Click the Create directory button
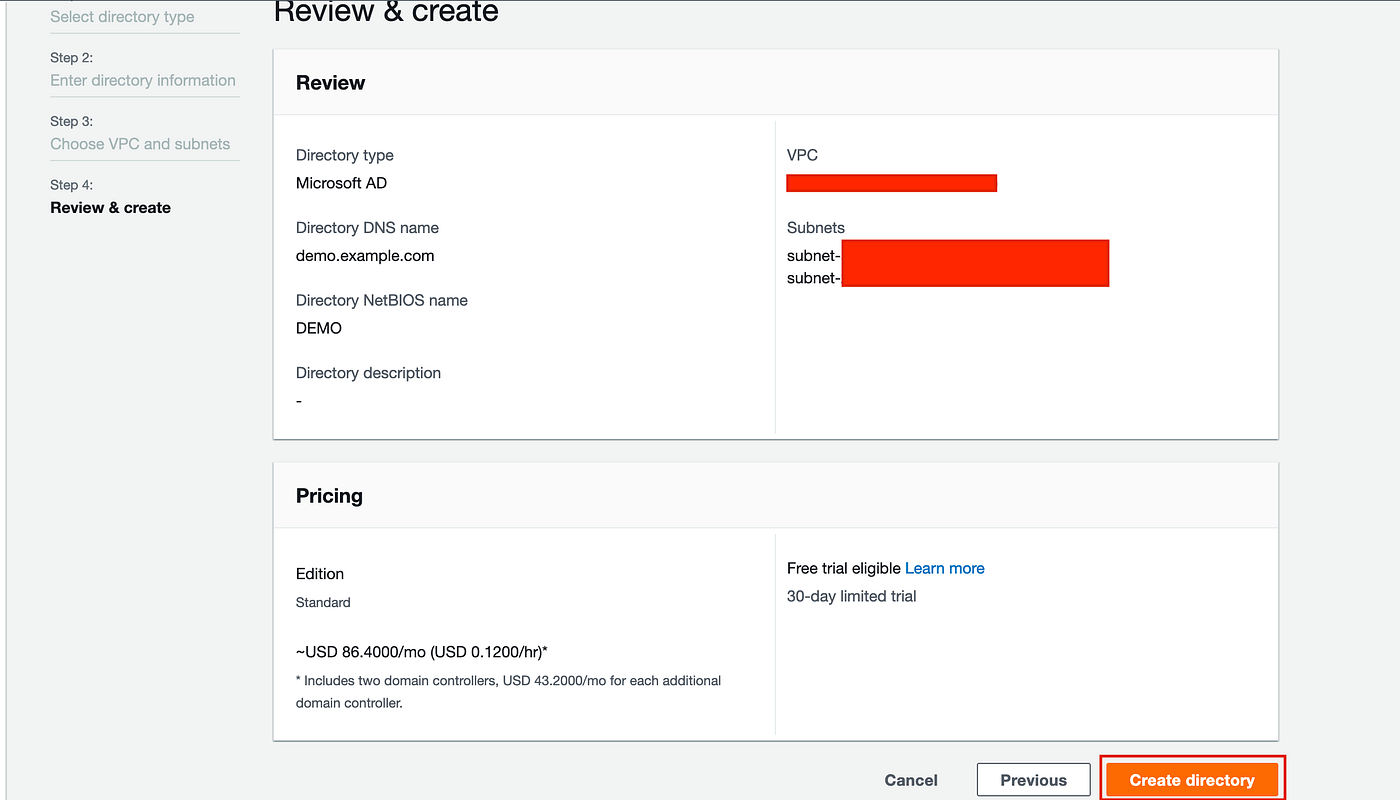The height and width of the screenshot is (800, 1400). coord(1192,779)
